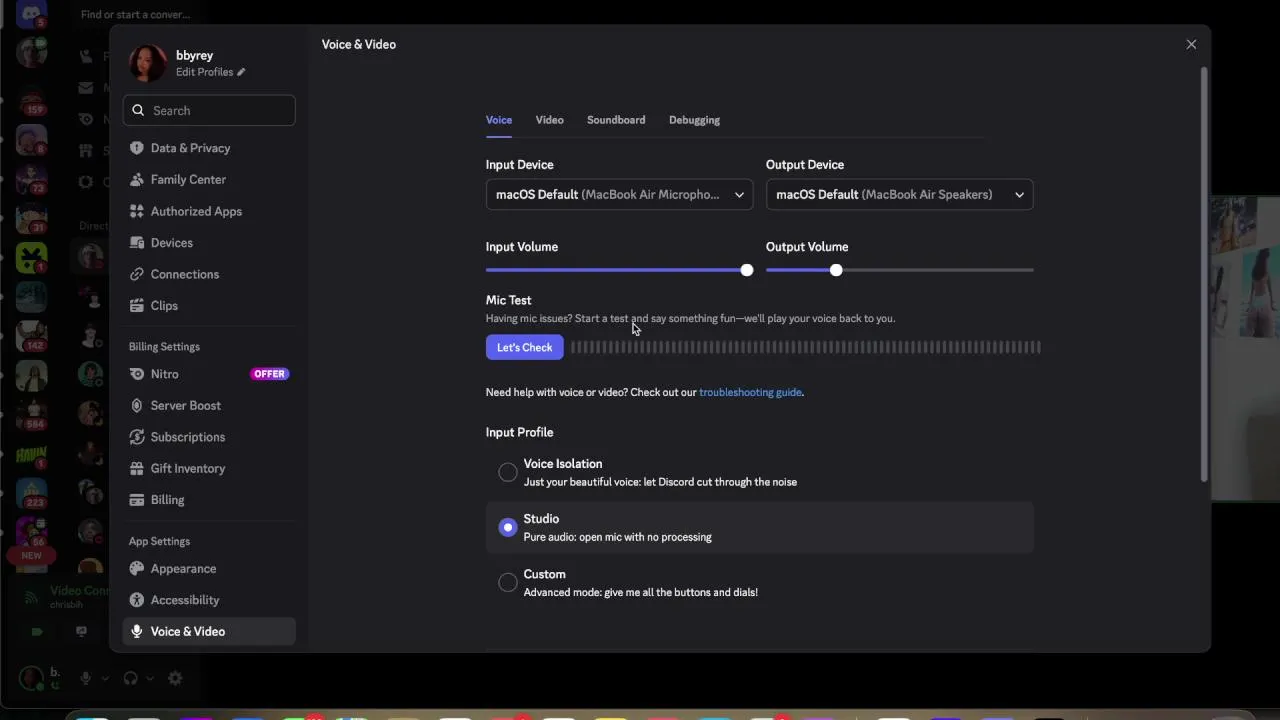Image resolution: width=1280 pixels, height=720 pixels.
Task: Click 'Find or start a conversation' field
Action: coord(135,14)
